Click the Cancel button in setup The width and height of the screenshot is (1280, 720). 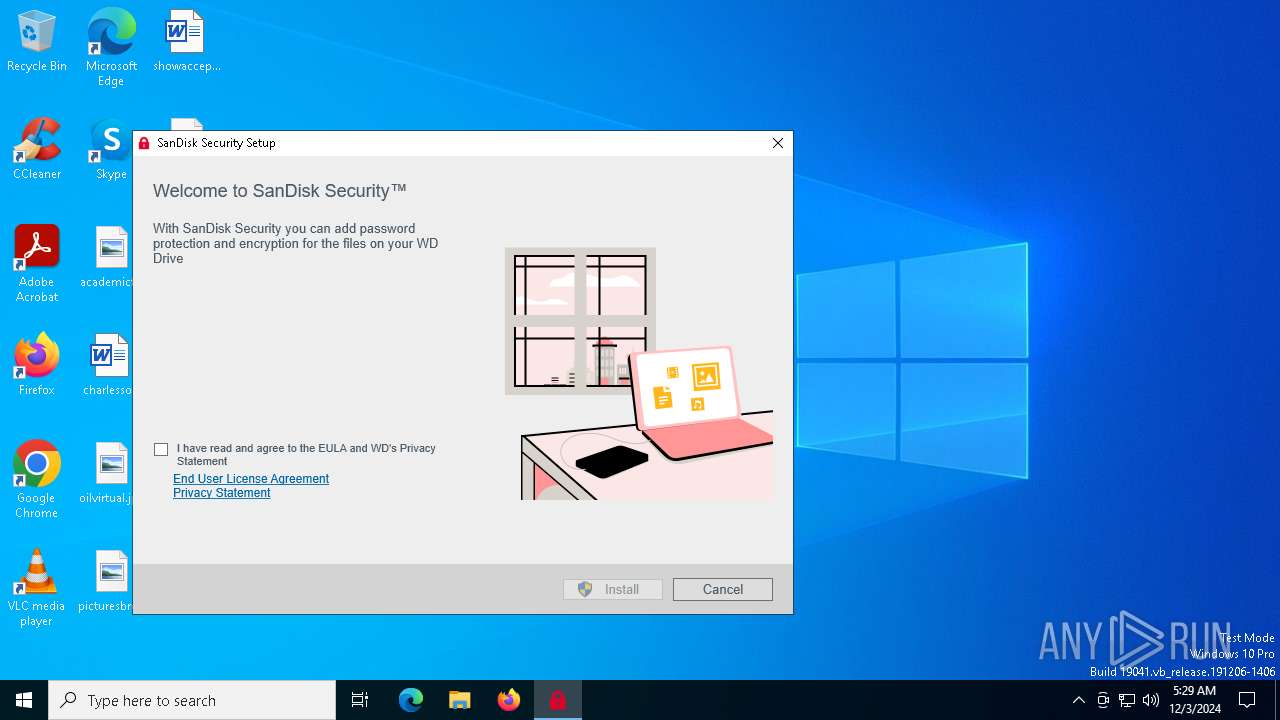723,590
